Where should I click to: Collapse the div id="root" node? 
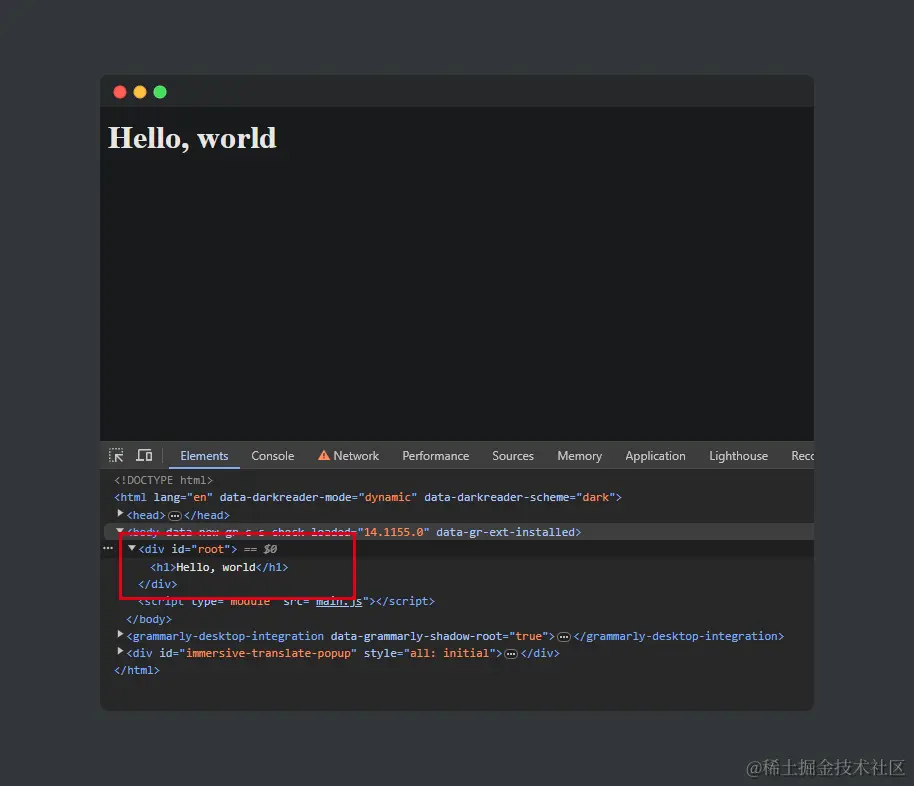click(x=132, y=548)
